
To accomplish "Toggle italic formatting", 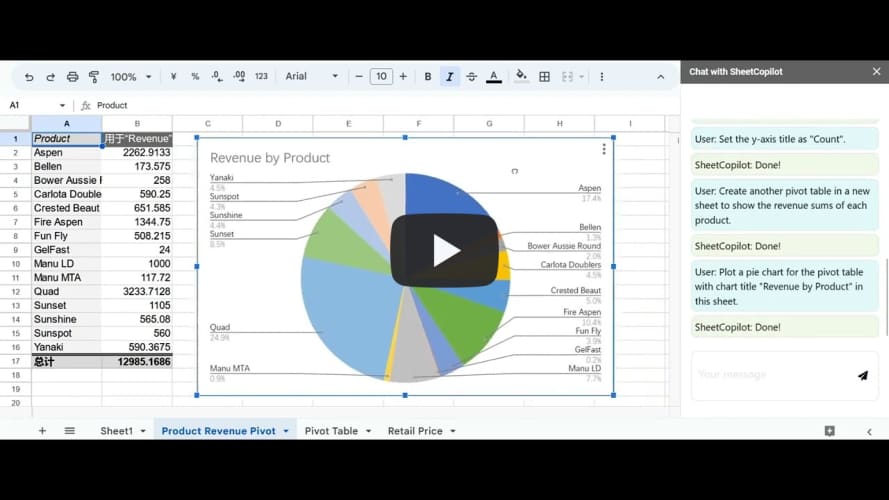I will pos(450,77).
